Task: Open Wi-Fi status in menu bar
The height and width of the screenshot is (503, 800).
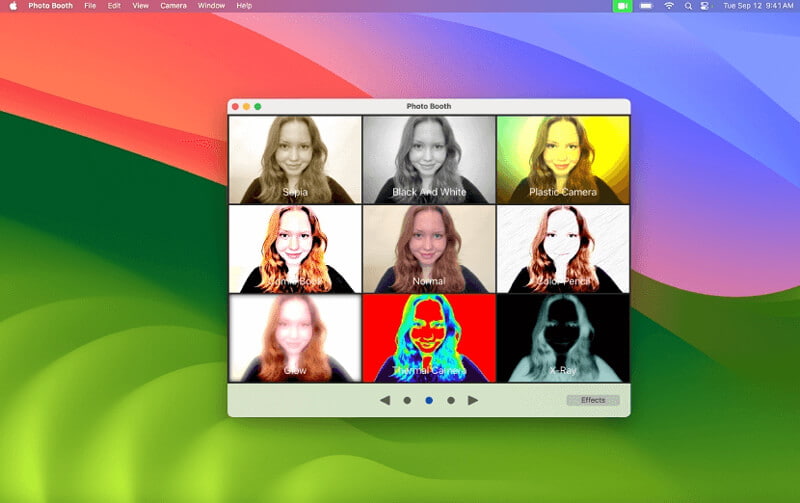Action: pos(669,6)
